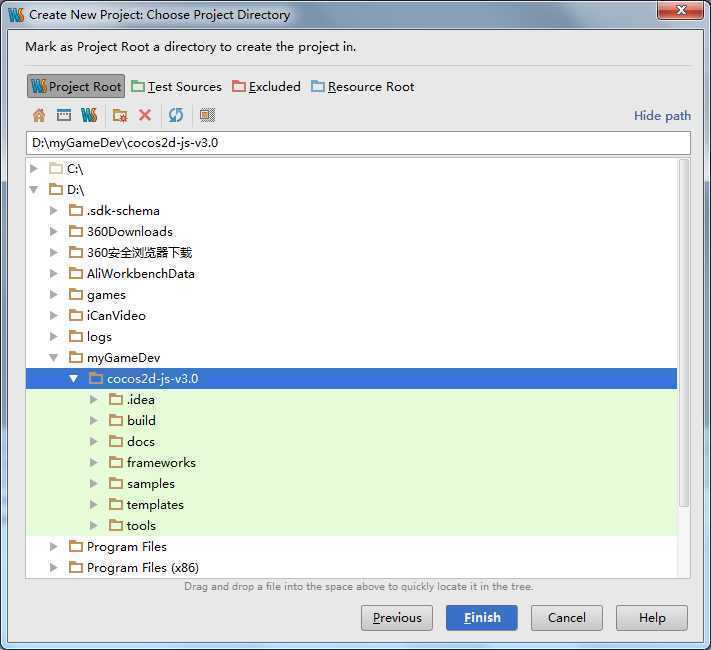Collapse the myGameDev folder arrow
The image size is (711, 650).
tap(54, 357)
